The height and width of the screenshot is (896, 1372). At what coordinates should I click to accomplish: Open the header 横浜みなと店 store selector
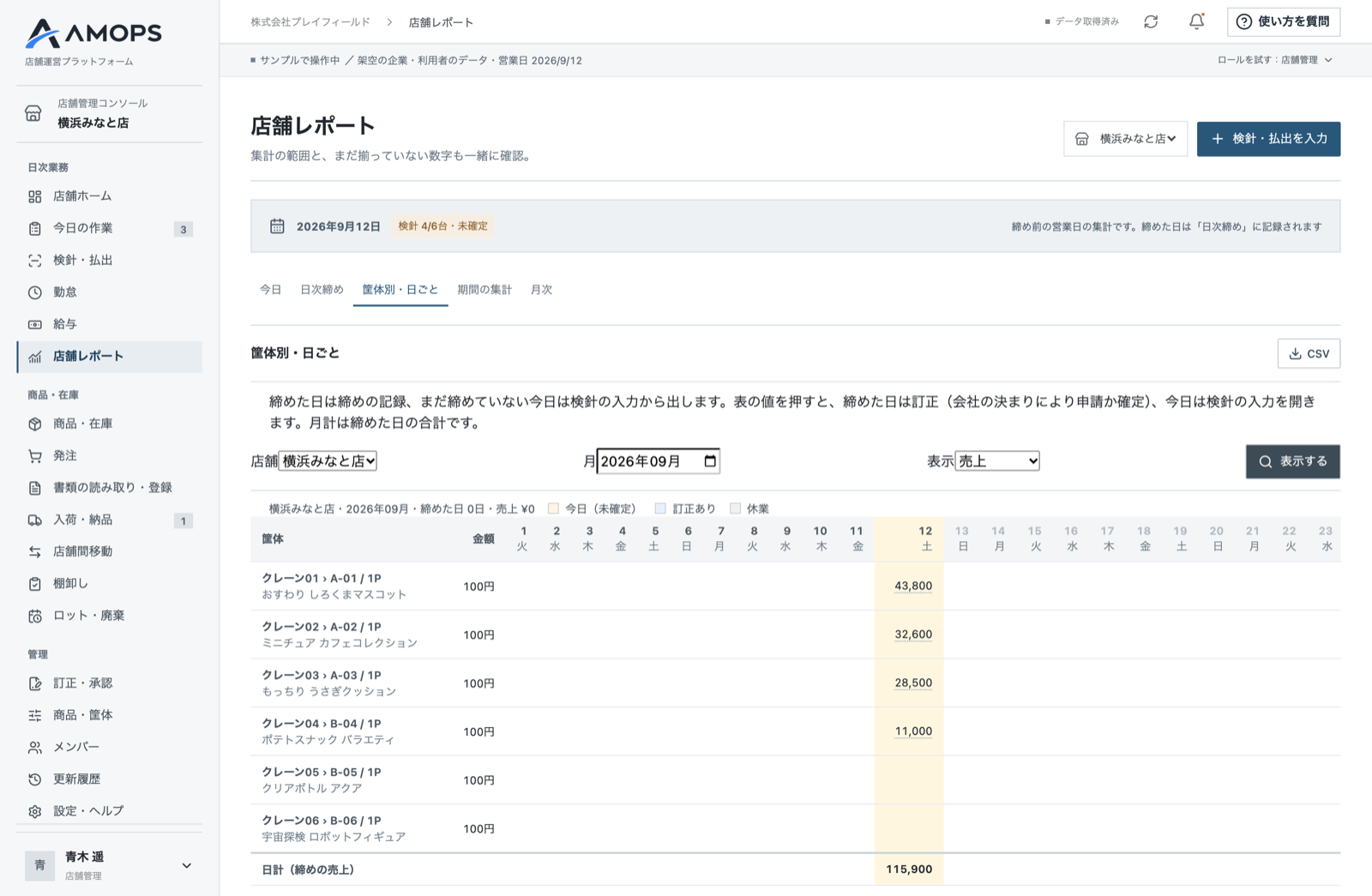1126,139
